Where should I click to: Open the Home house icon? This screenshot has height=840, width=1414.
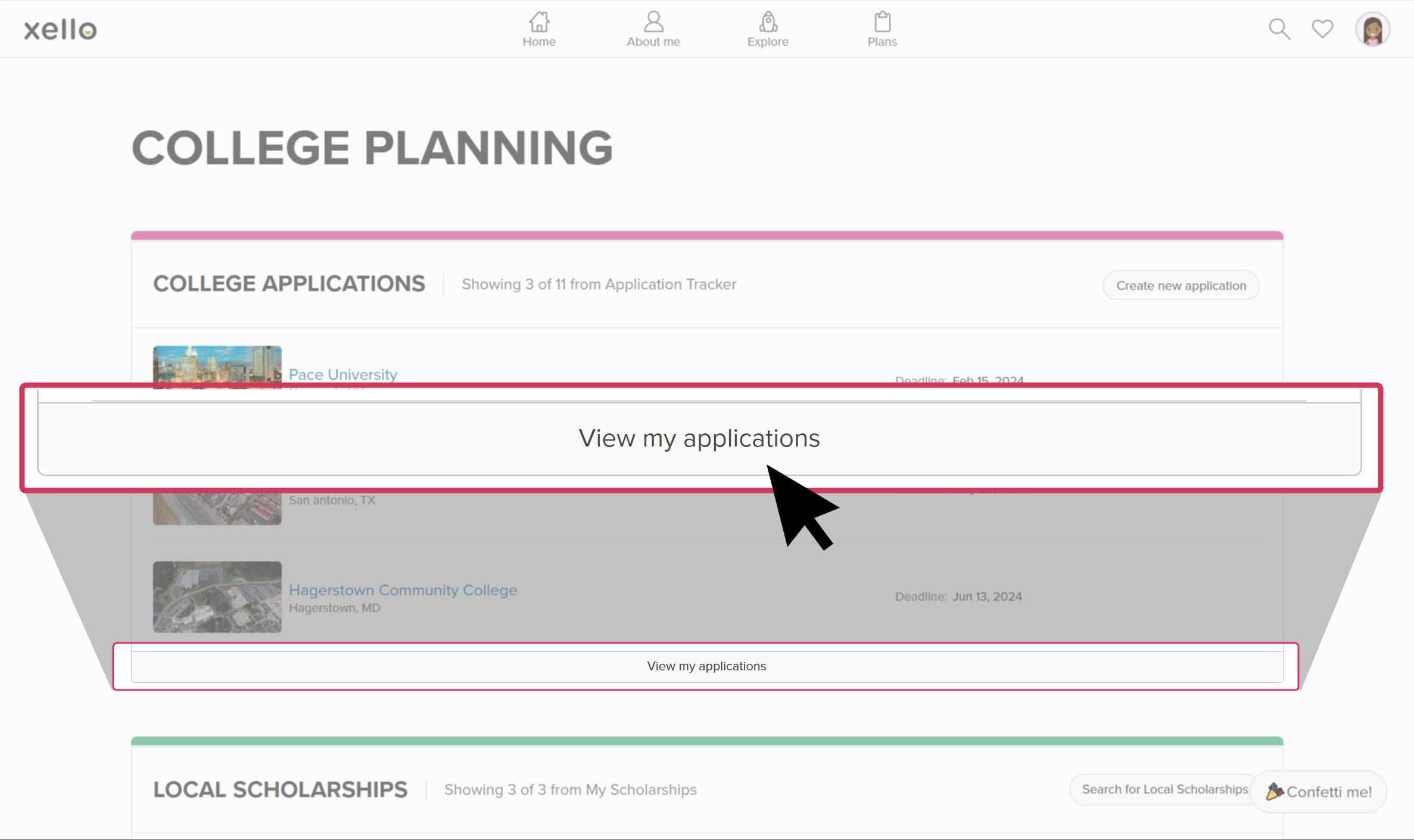[539, 22]
